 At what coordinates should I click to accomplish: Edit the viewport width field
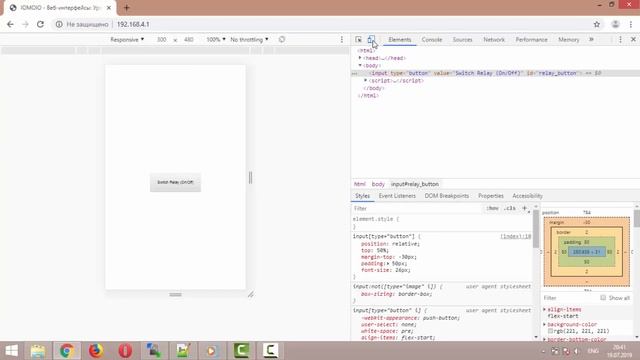click(162, 40)
